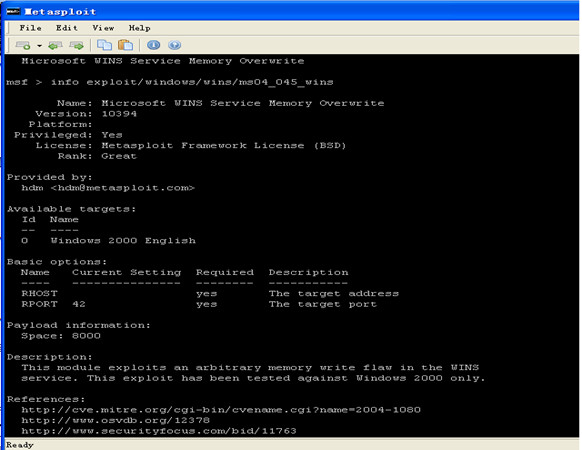Click the 'References:' heading
The image size is (582, 450).
click(46, 399)
